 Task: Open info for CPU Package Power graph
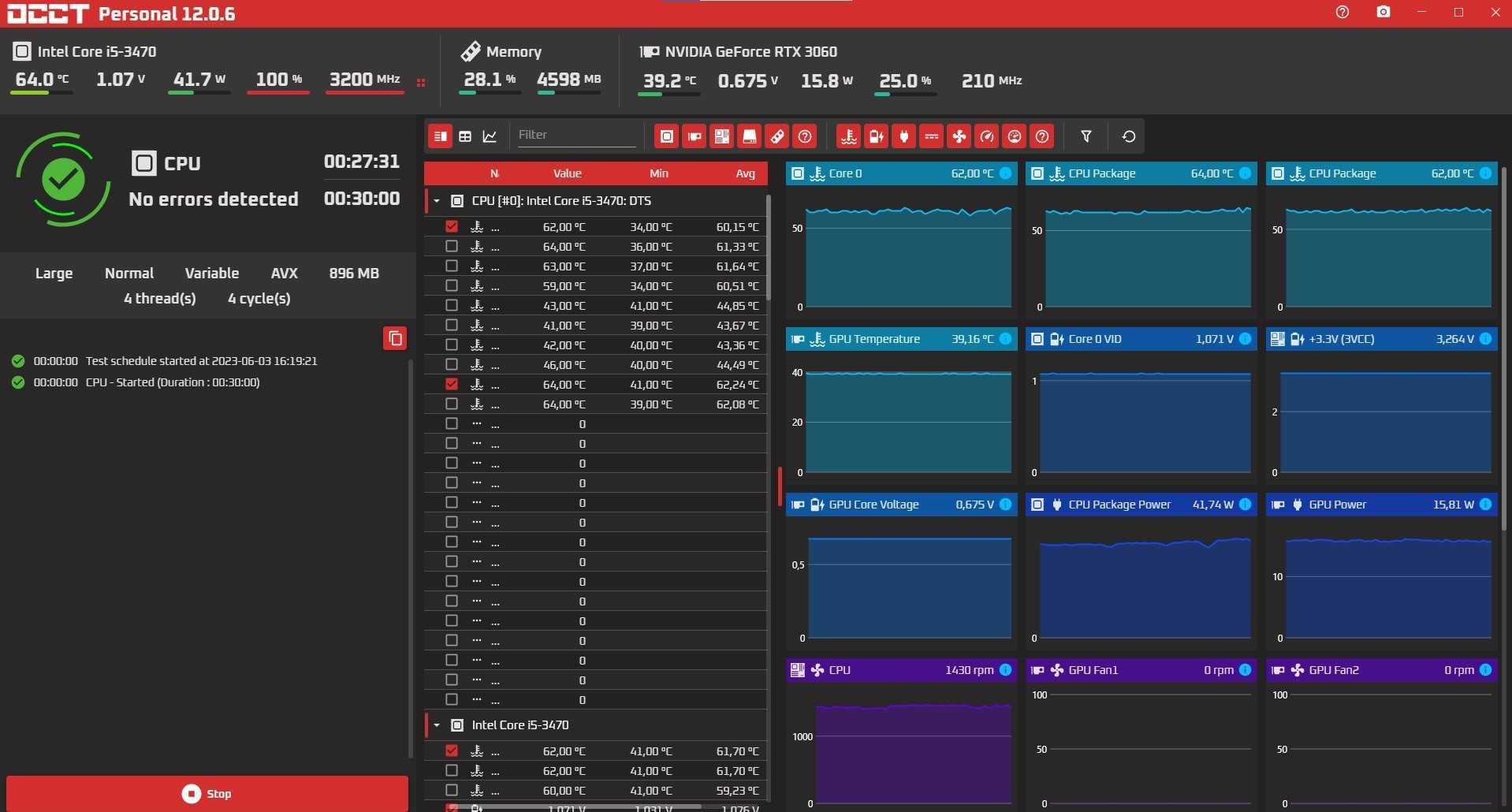pyautogui.click(x=1245, y=505)
